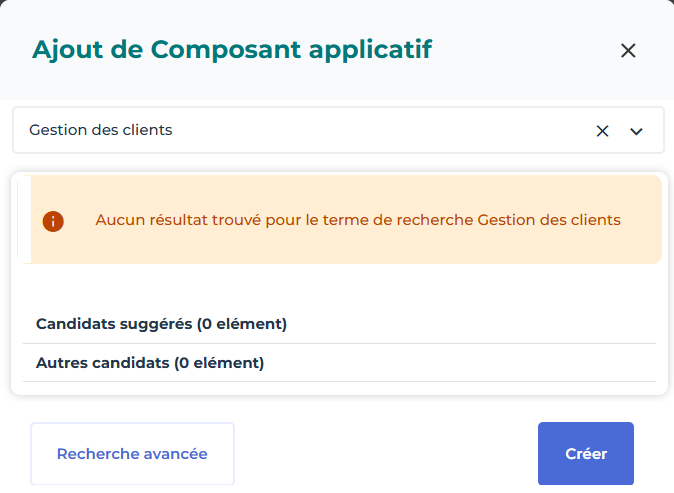Image resolution: width=674 pixels, height=493 pixels.
Task: Click the "(0 elément)" count beside Autres candidats
Action: (x=219, y=363)
